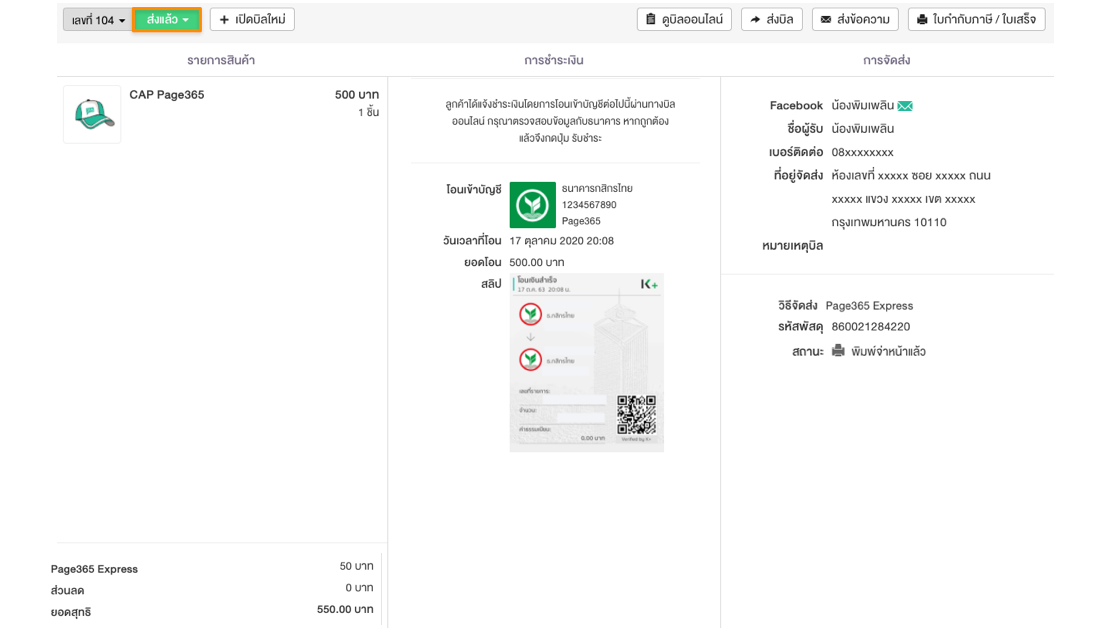Click the ดูบิลออนไลน์ clipboard icon
Viewport: 1100px width, 628px height.
coord(651,20)
